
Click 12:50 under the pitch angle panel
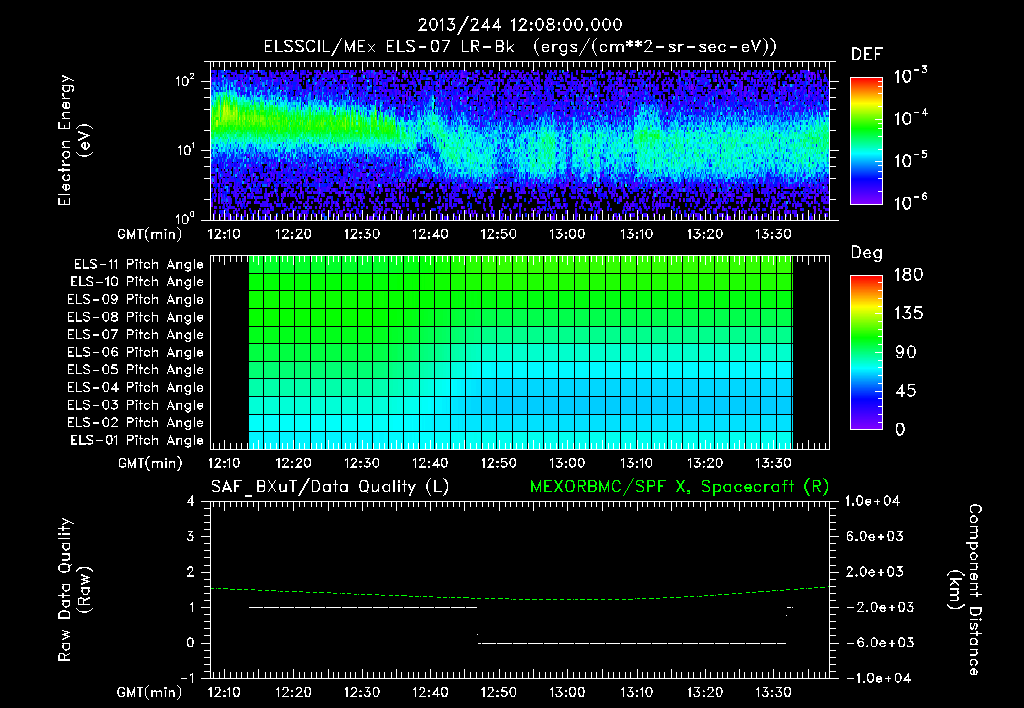tap(498, 463)
